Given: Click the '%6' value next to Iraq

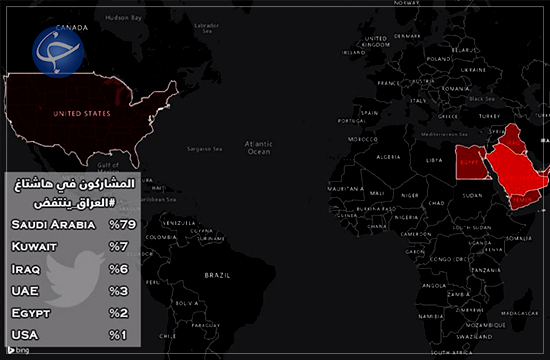Looking at the screenshot, I should (x=119, y=269).
